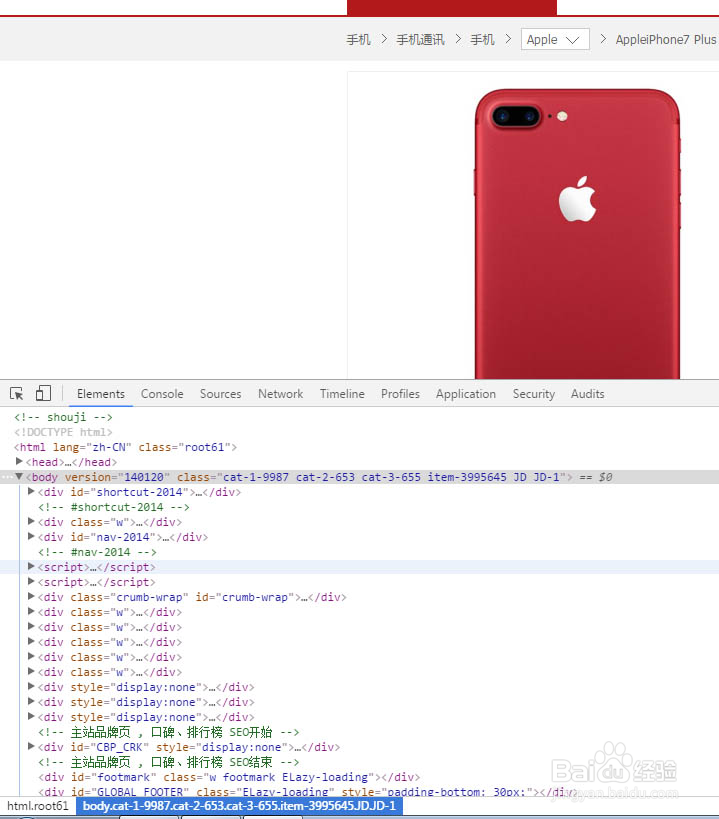Select the <!-- shouji --> comment line
This screenshot has height=819, width=719.
63,417
